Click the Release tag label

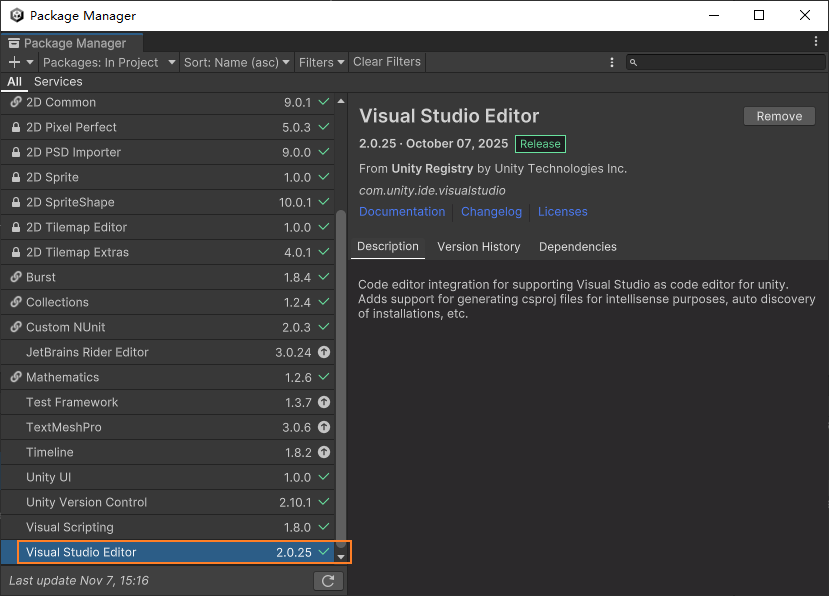pos(540,144)
